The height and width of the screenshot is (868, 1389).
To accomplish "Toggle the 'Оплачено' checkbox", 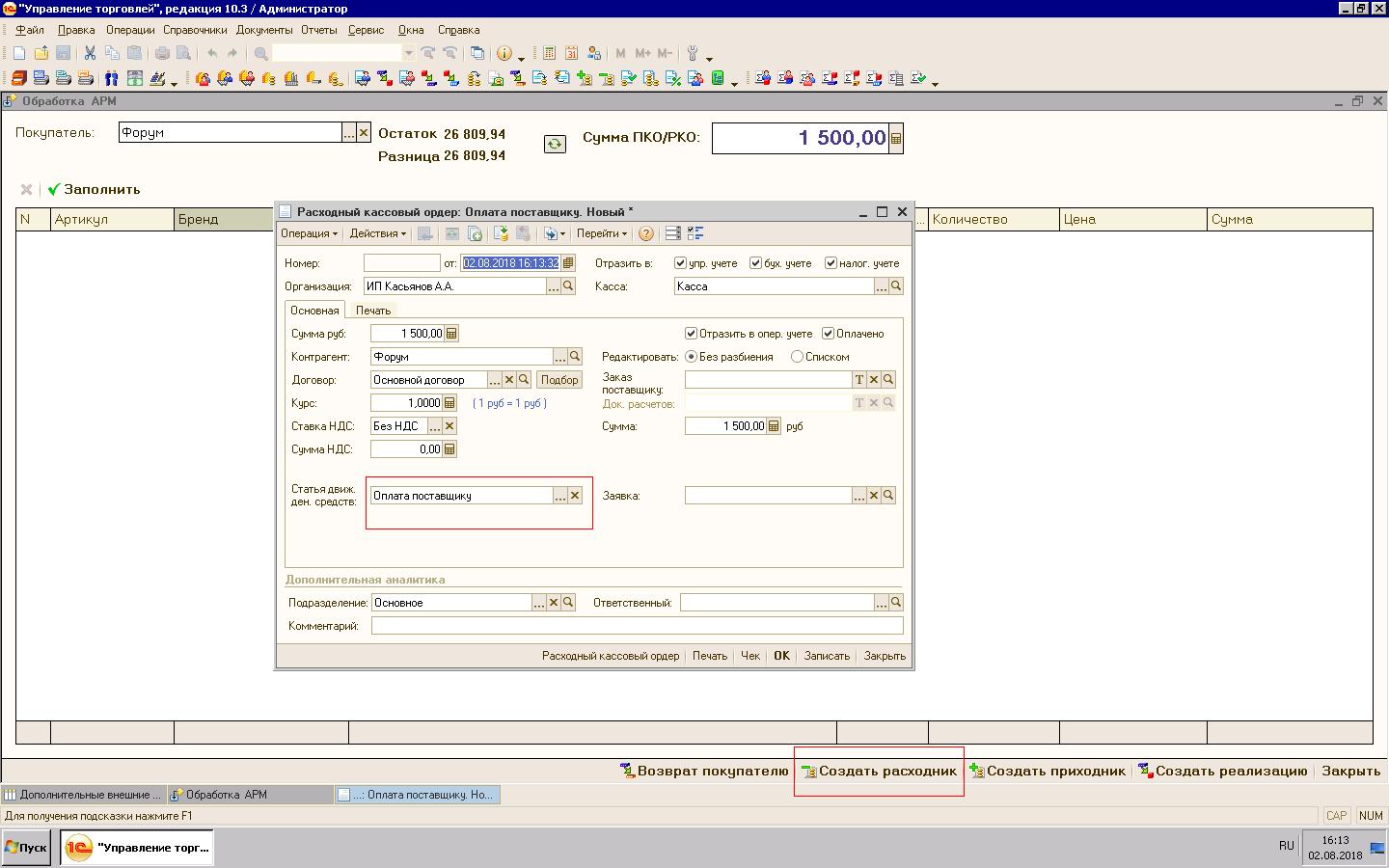I will [x=828, y=334].
